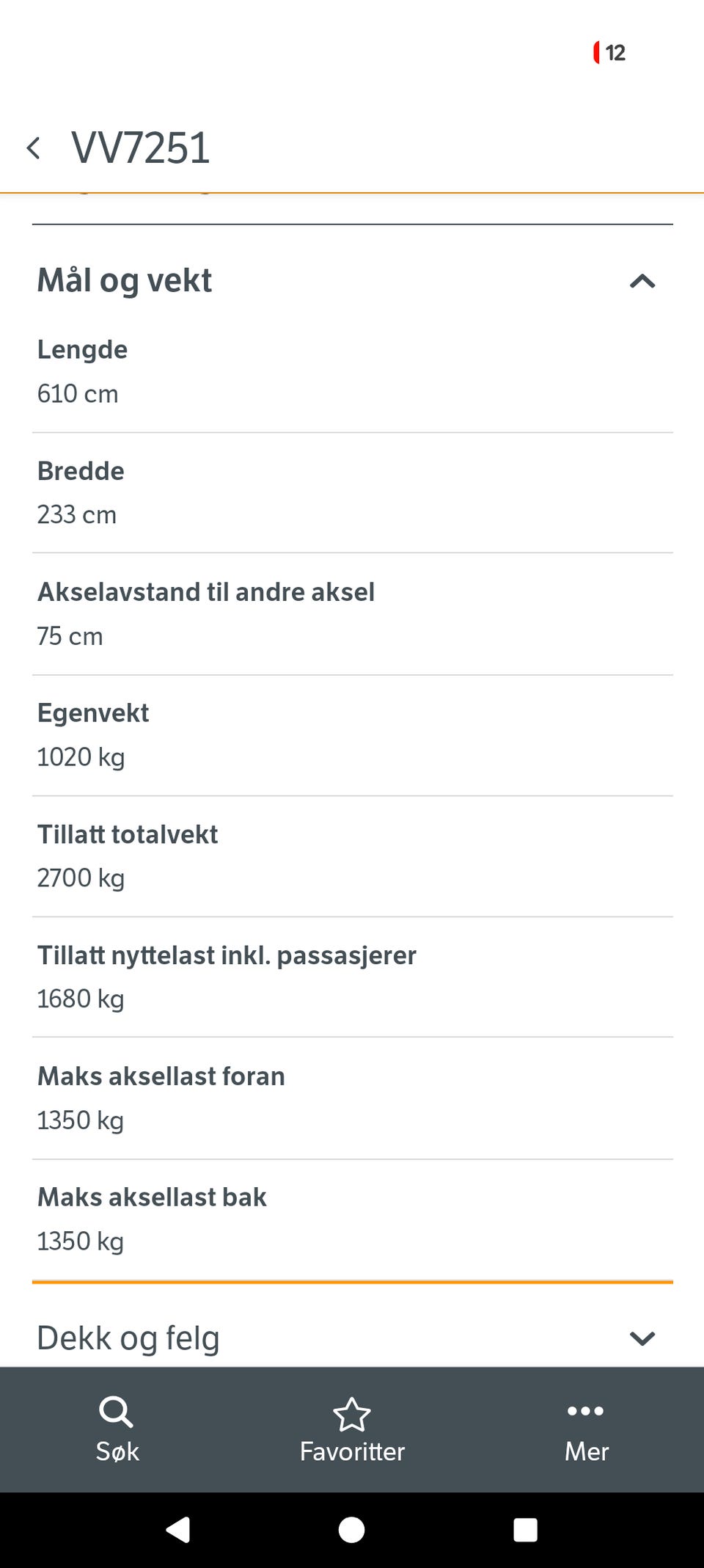Tap the Mål og vekt heading
Screen dimensions: 704x1568
[125, 281]
